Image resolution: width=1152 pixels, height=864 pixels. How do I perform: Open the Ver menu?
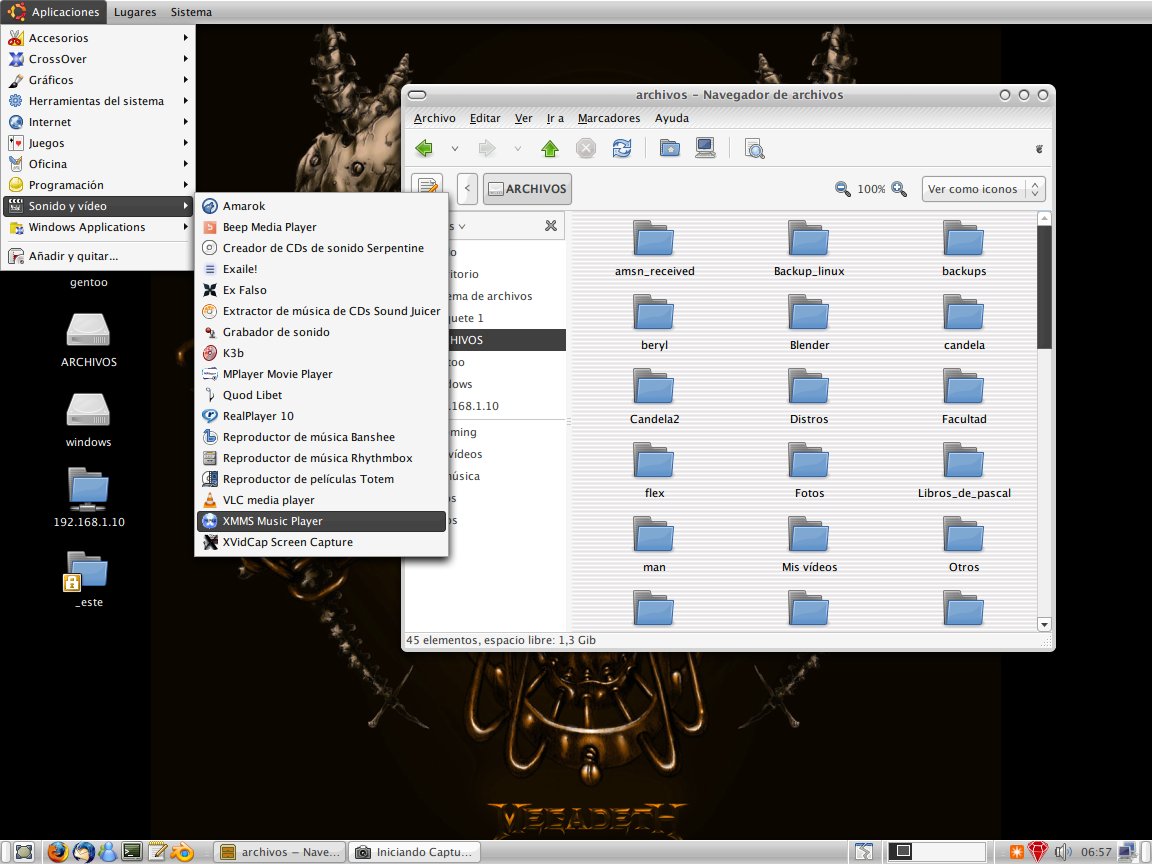(523, 118)
